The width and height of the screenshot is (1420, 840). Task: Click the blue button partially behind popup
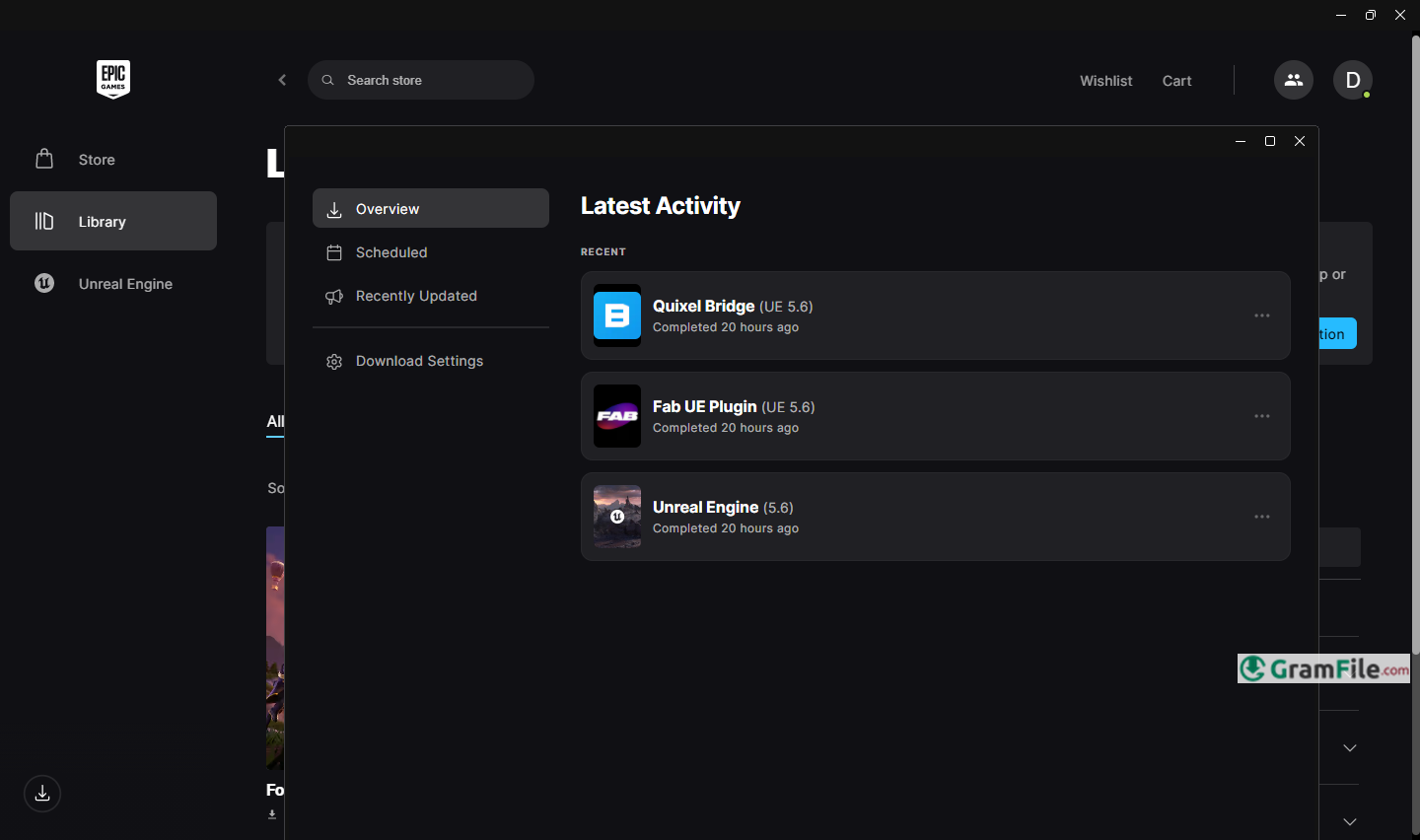[1338, 333]
